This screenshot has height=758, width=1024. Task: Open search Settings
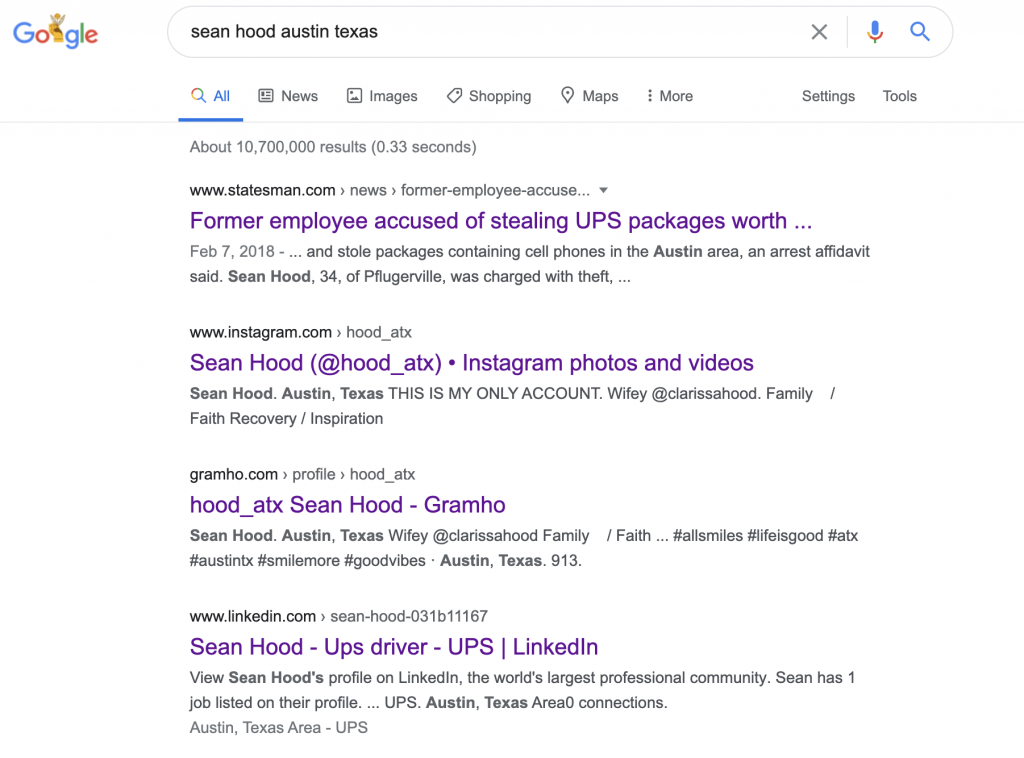[x=828, y=96]
